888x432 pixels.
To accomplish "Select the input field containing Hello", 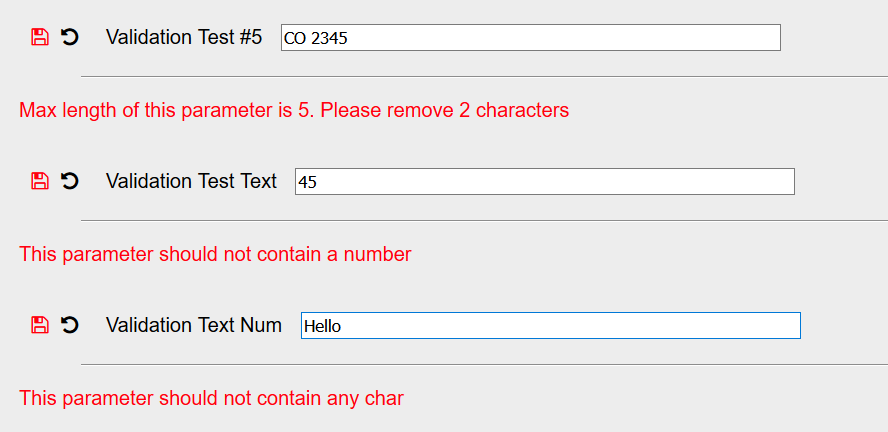I will (550, 326).
